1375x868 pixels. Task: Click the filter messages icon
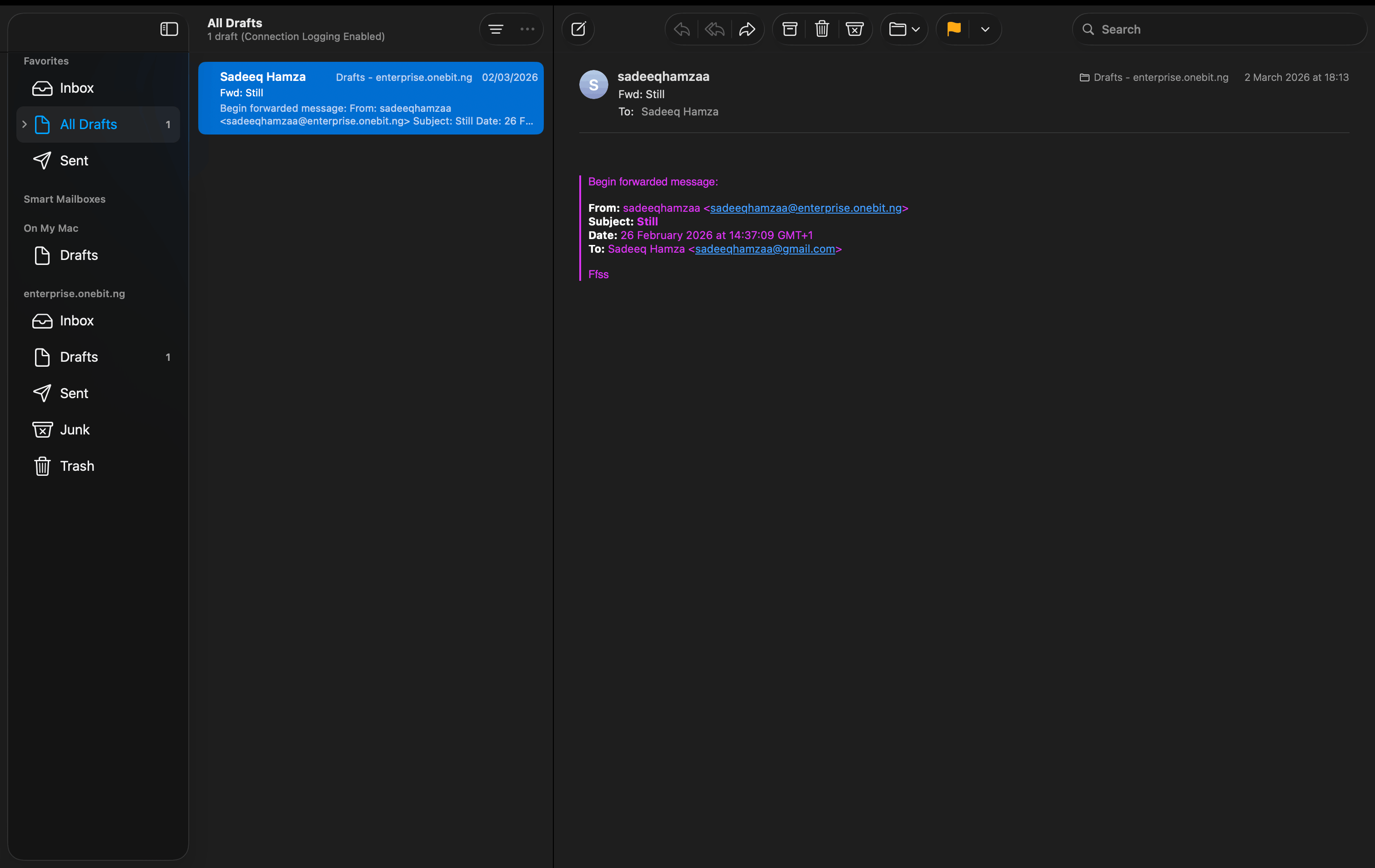496,29
